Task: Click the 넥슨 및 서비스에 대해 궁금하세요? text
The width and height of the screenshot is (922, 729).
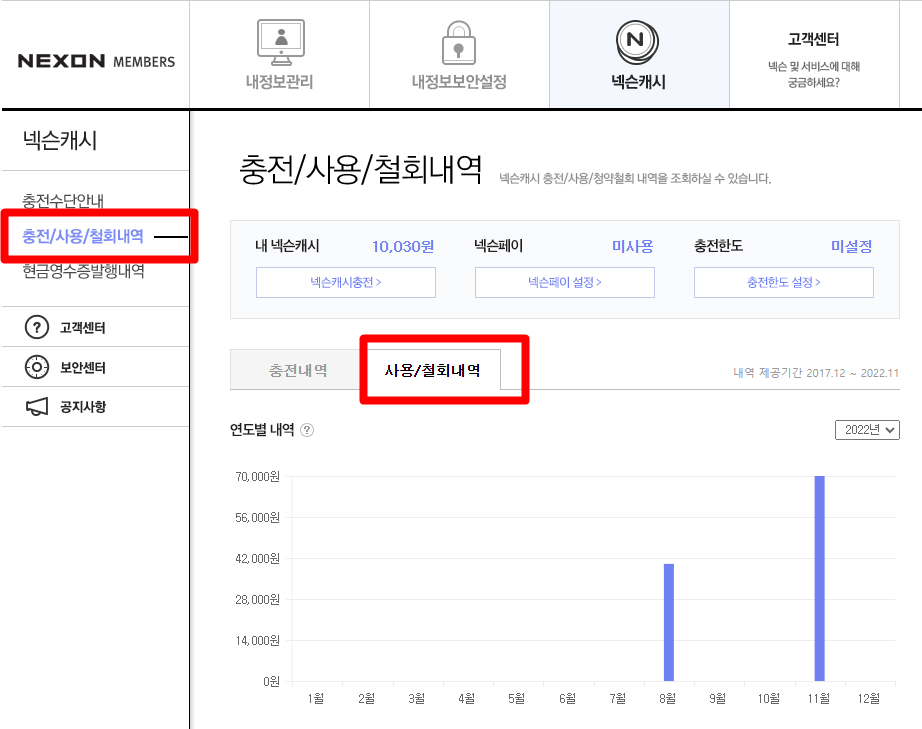Action: point(814,74)
